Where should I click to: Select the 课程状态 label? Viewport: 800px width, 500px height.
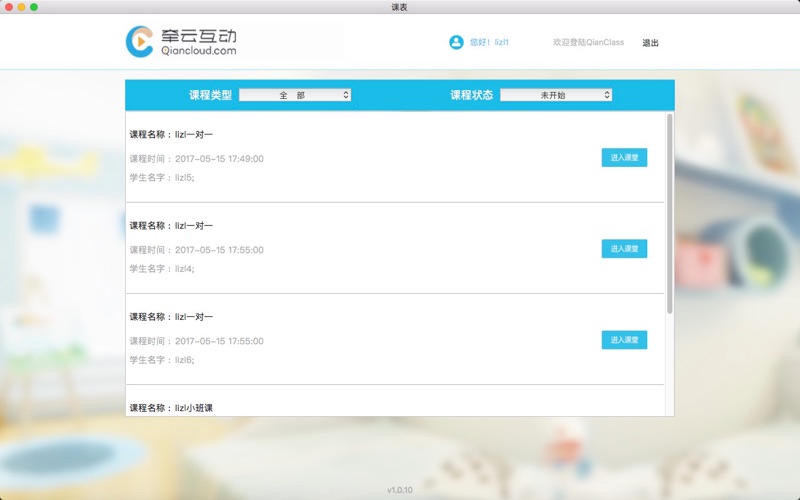pyautogui.click(x=471, y=95)
